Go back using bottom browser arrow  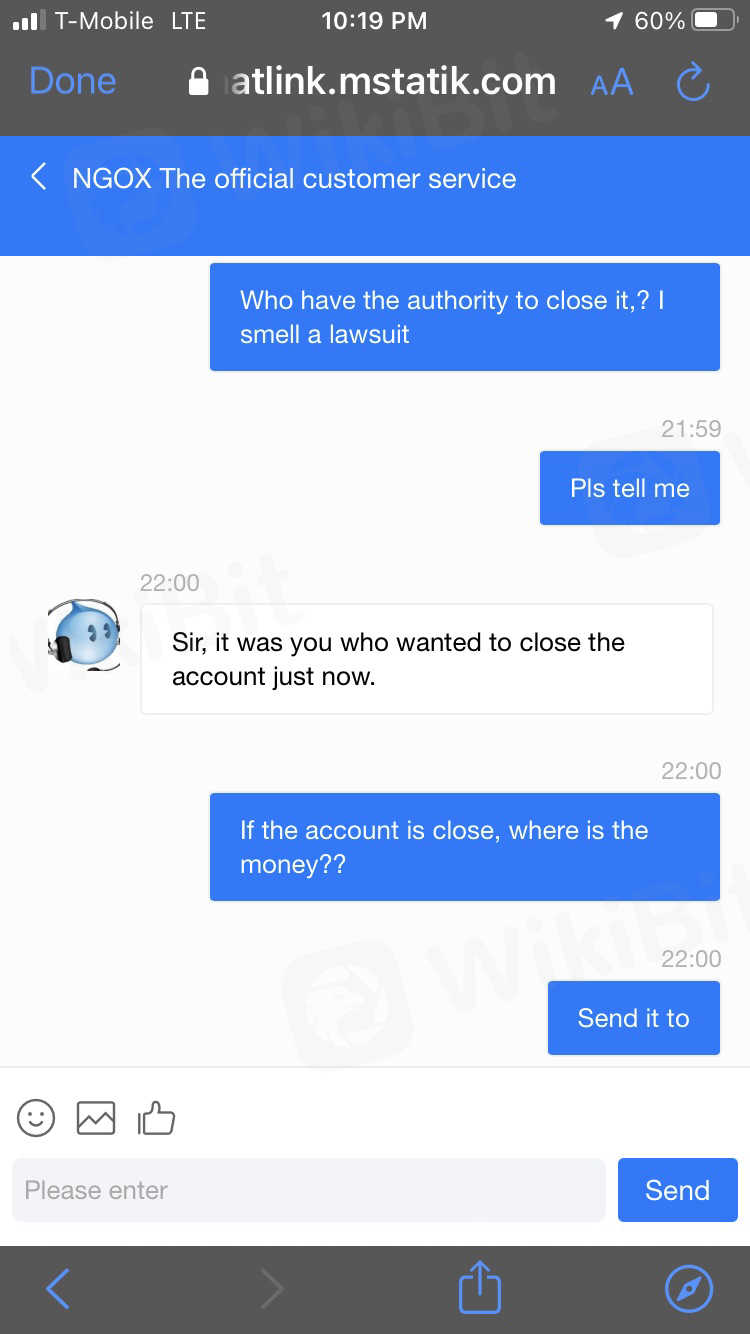[x=58, y=1289]
